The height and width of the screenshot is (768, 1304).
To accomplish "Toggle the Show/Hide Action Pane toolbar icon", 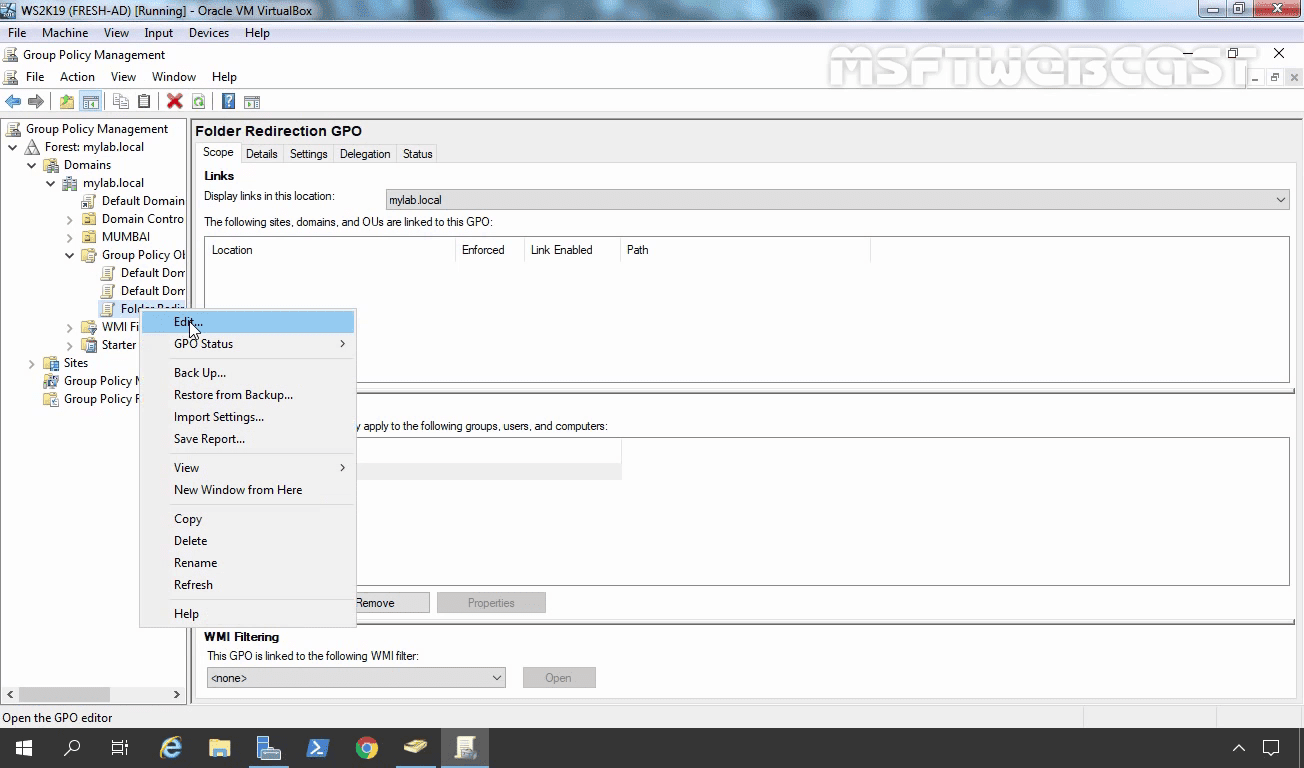I will (x=252, y=101).
